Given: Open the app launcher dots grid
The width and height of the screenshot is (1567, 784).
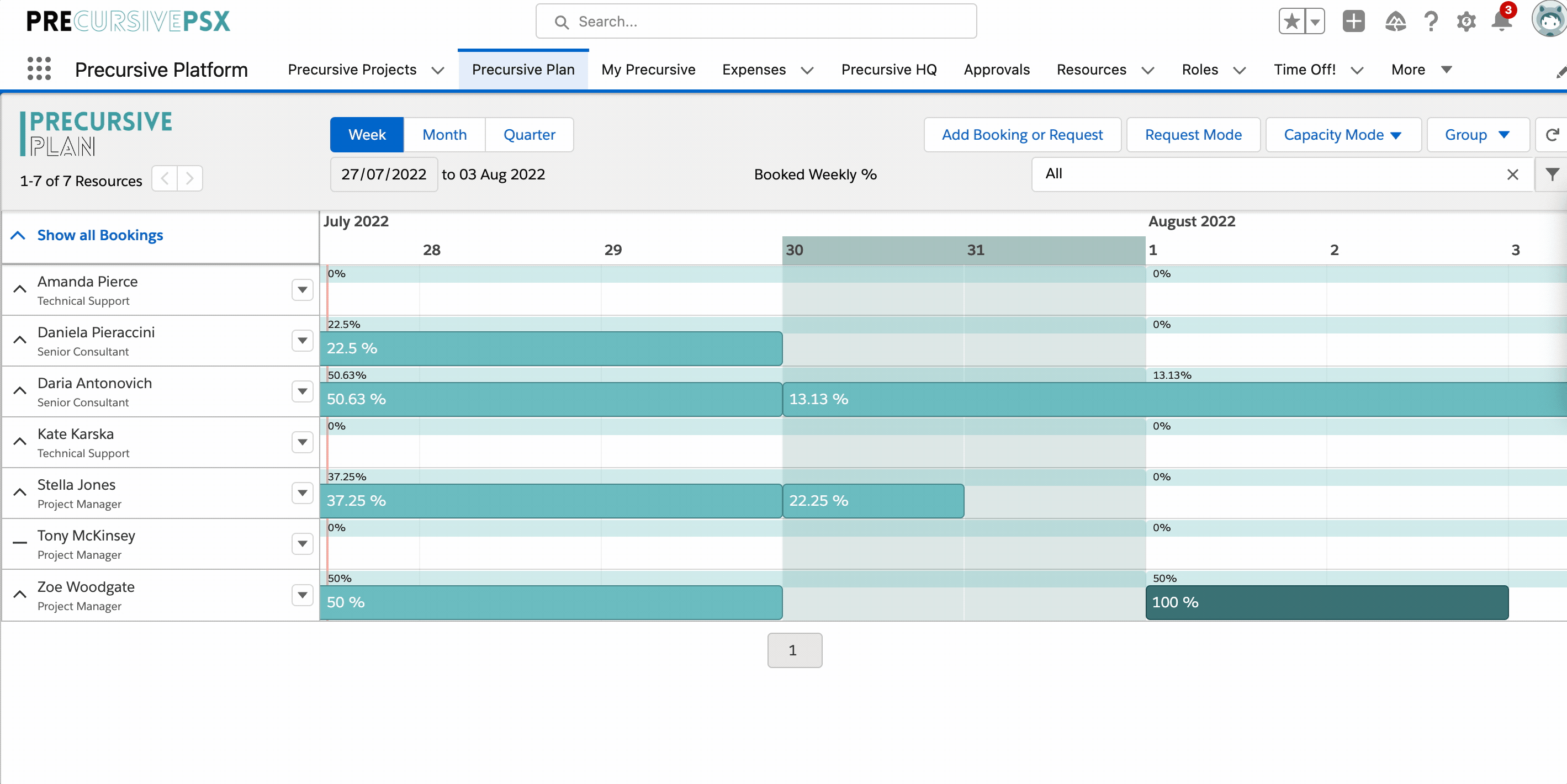Looking at the screenshot, I should click(39, 68).
